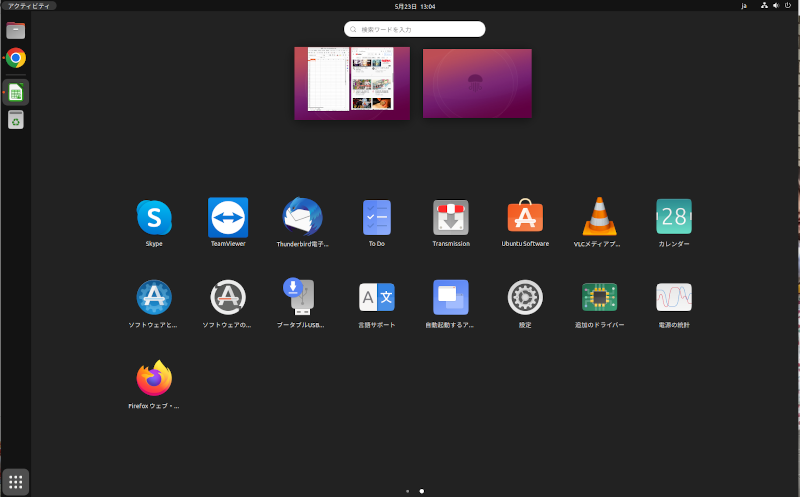Screen dimensions: 800x497
Task: Open the clock and date menu
Action: pos(415,6)
